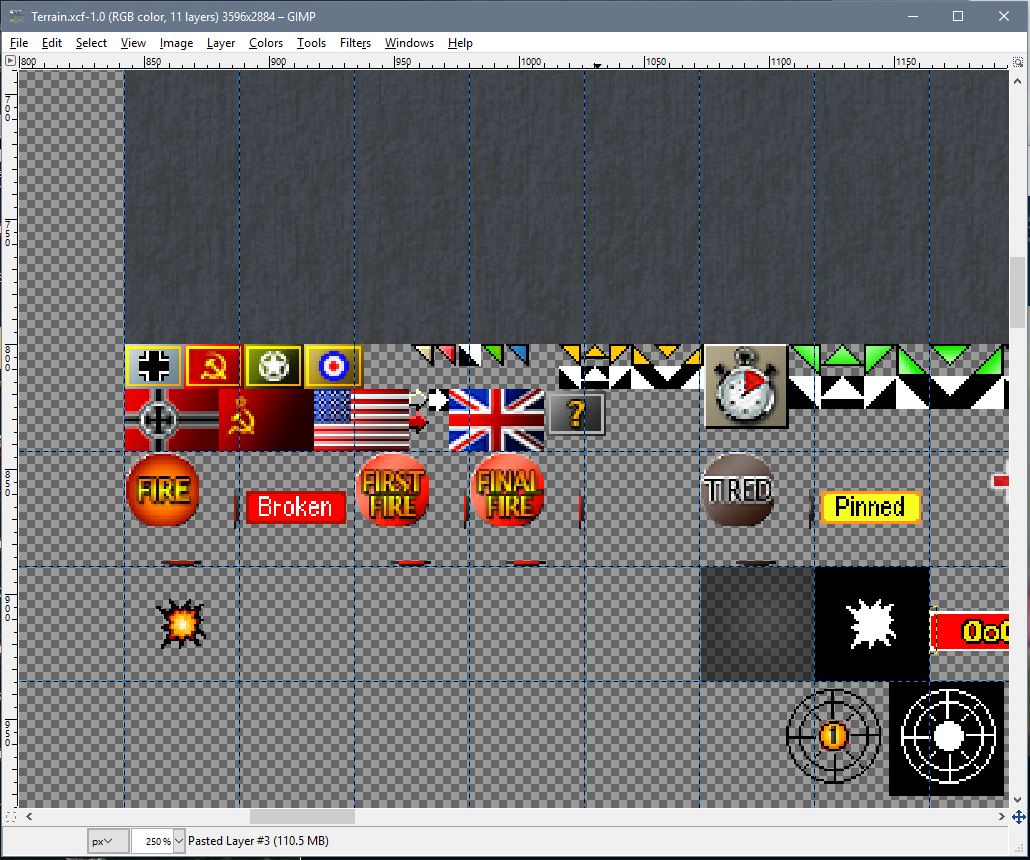Click the brown TIRED round sprite

[738, 490]
